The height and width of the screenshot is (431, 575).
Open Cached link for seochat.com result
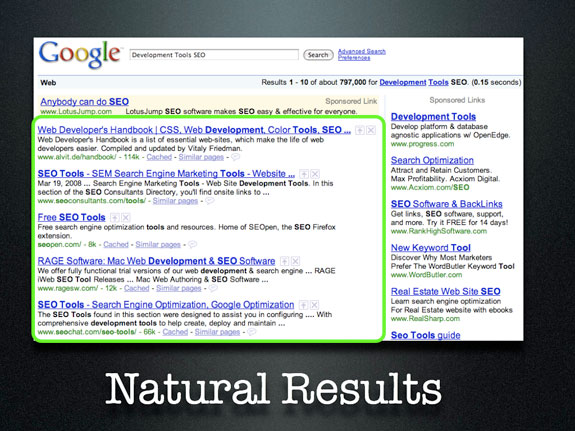(175, 332)
